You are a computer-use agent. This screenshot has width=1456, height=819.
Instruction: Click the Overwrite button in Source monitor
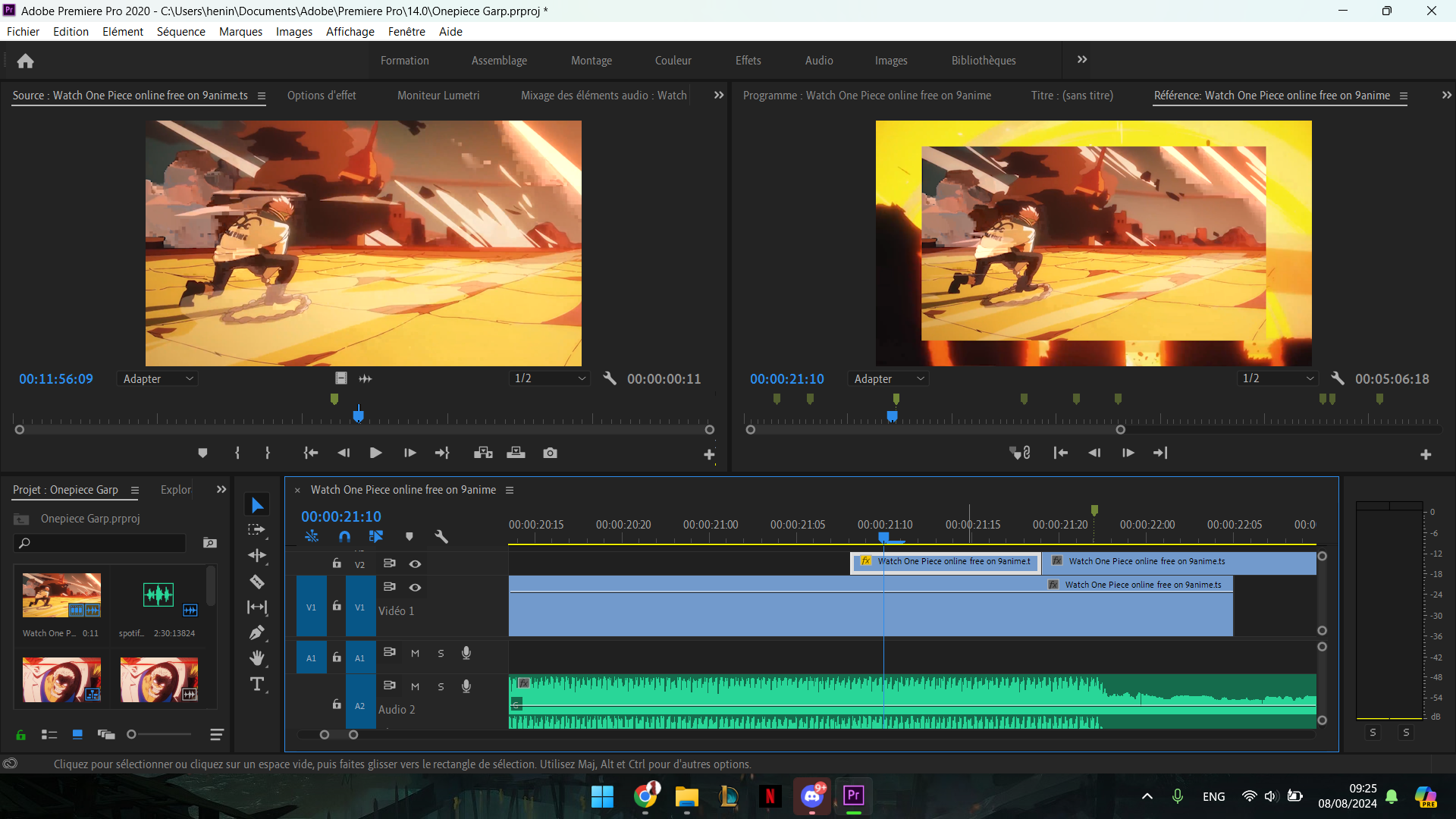516,453
